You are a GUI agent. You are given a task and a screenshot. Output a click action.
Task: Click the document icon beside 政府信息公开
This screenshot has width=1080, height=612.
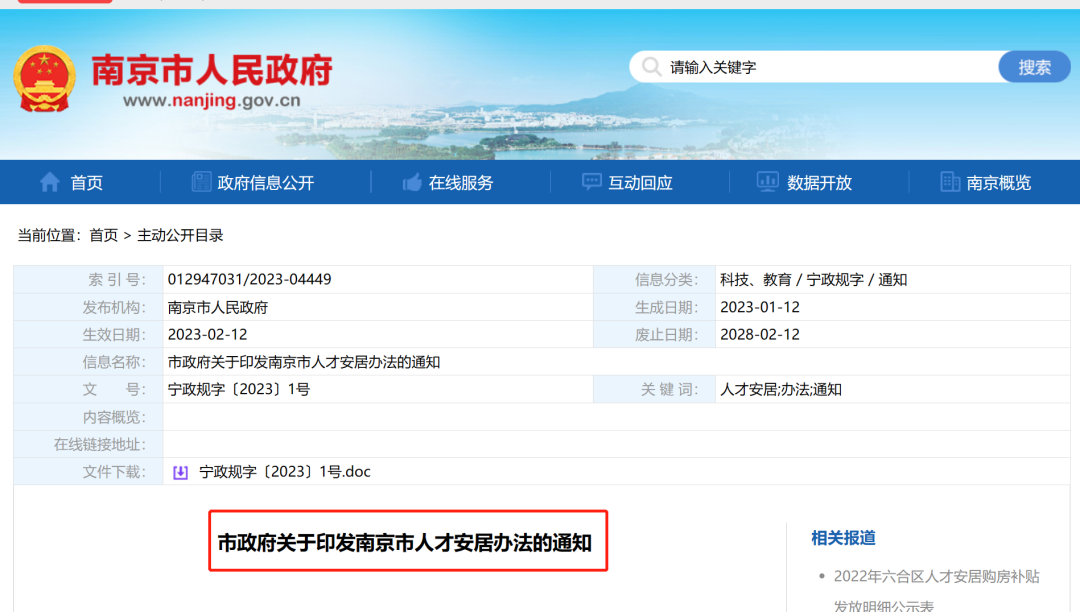pyautogui.click(x=201, y=182)
